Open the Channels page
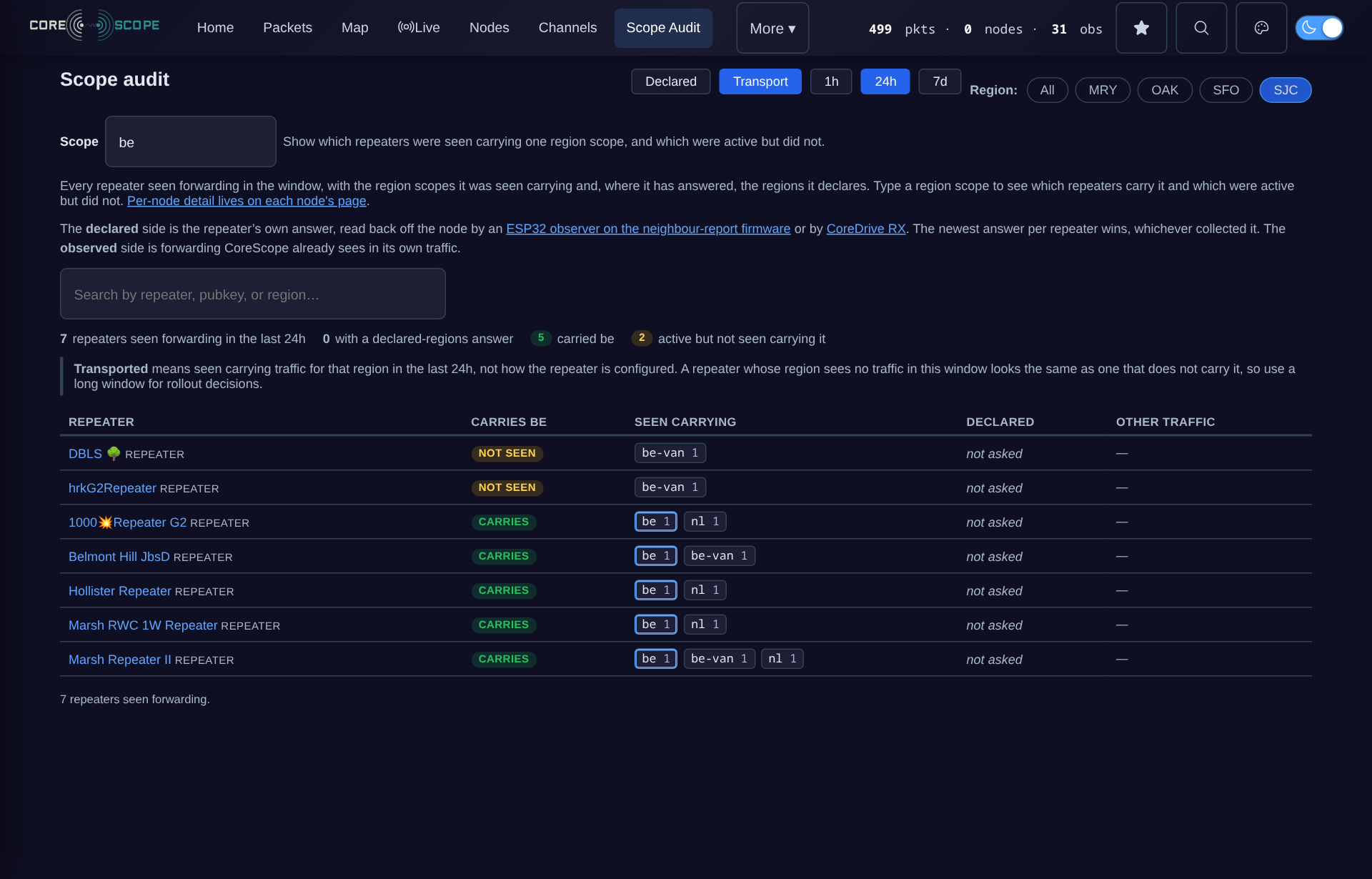The width and height of the screenshot is (1372, 879). (x=567, y=28)
